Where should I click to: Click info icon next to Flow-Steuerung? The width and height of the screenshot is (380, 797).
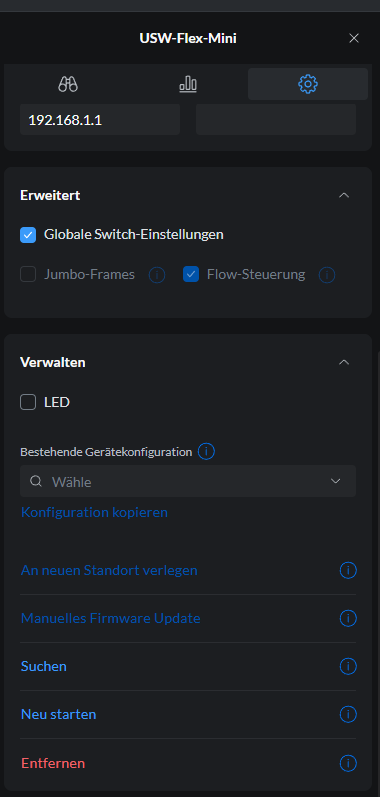click(x=327, y=275)
